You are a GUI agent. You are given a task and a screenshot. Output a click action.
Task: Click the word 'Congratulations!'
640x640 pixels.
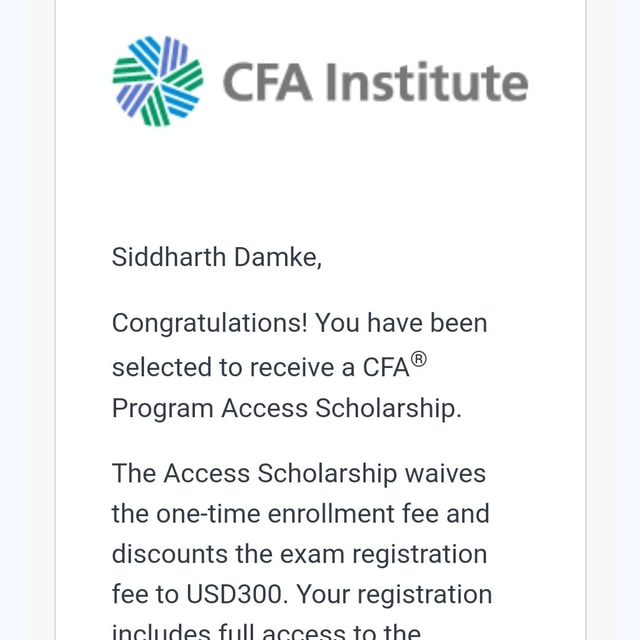(209, 323)
